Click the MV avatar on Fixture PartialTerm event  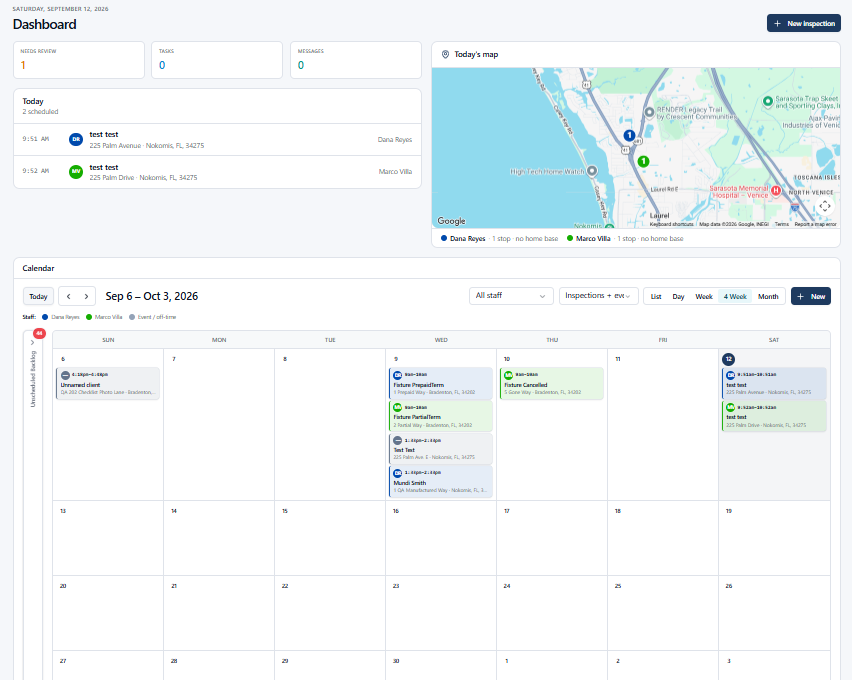coord(398,407)
